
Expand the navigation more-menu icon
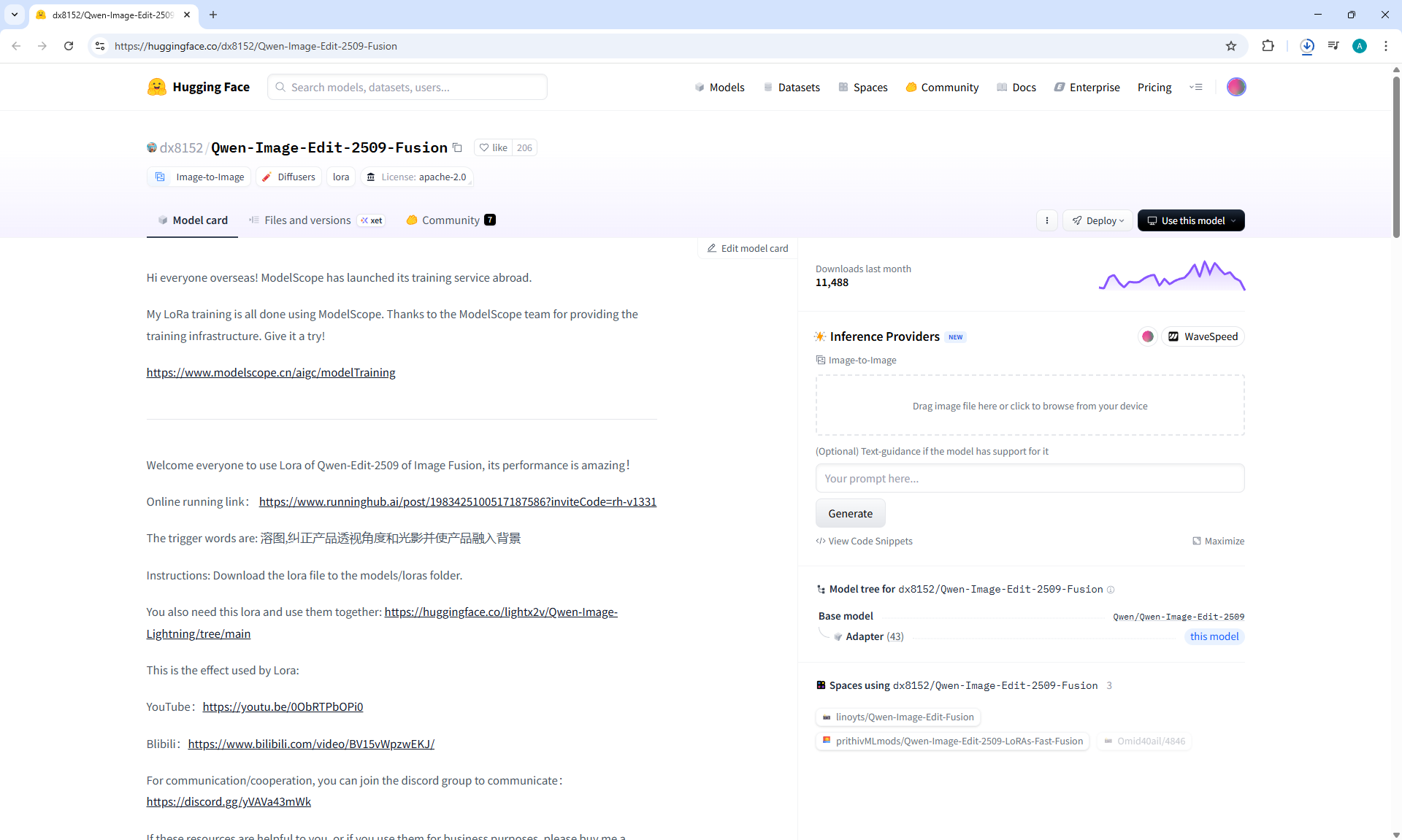(1195, 87)
